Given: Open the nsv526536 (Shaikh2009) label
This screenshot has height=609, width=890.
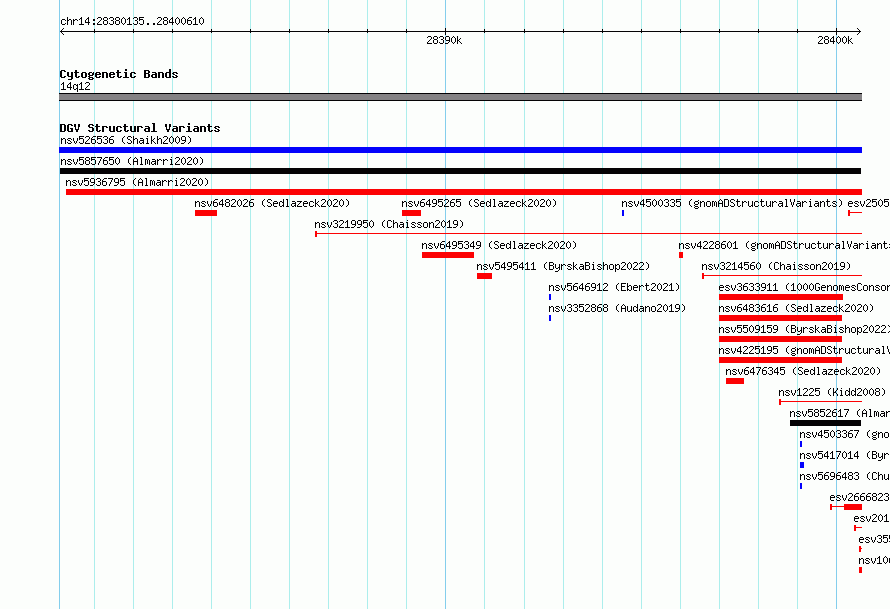Looking at the screenshot, I should click(126, 140).
